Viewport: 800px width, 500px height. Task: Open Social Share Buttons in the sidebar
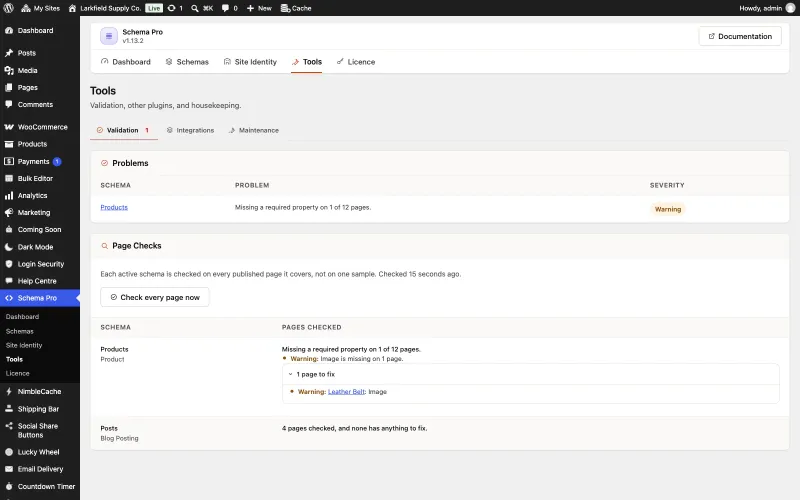click(40, 431)
